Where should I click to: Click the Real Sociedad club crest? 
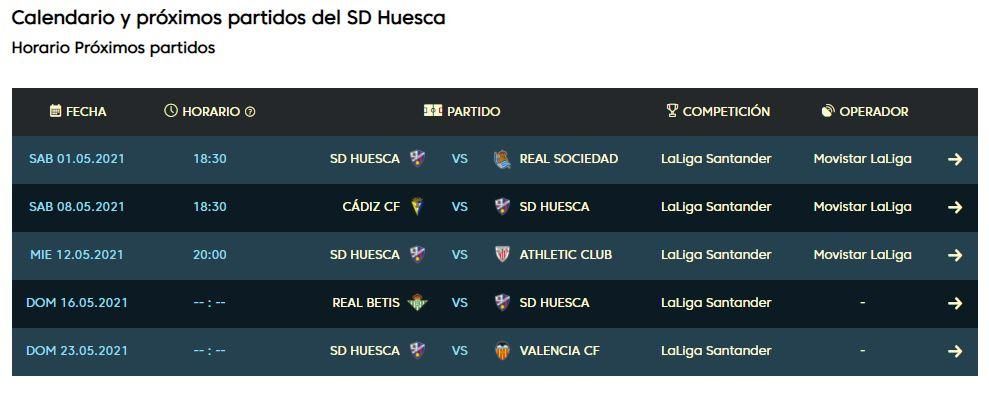tap(502, 159)
